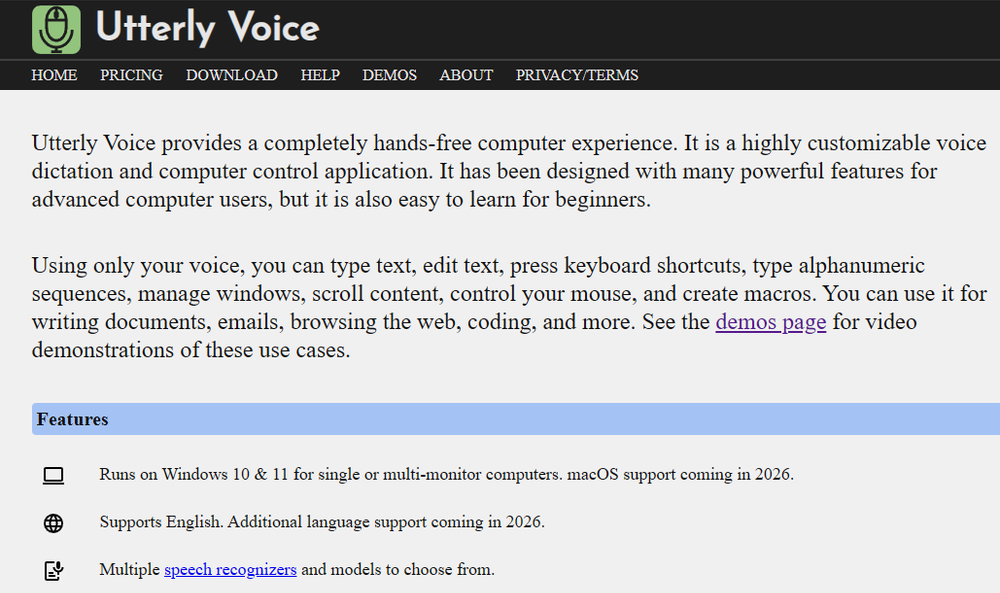Image resolution: width=1000 pixels, height=593 pixels.
Task: Click 'and models to choose from' text
Action: 398,569
